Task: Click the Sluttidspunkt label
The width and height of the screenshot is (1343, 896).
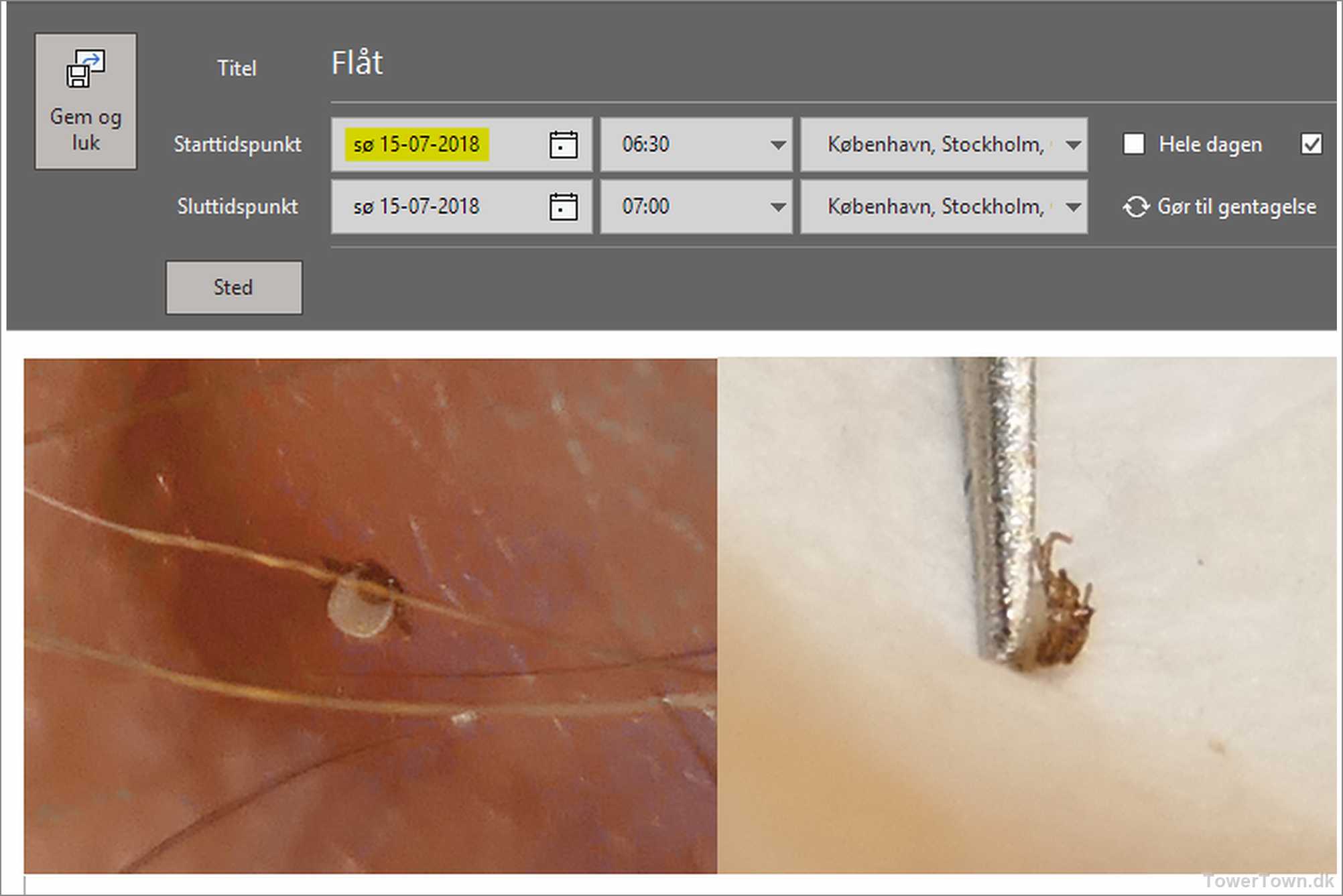Action: 237,206
